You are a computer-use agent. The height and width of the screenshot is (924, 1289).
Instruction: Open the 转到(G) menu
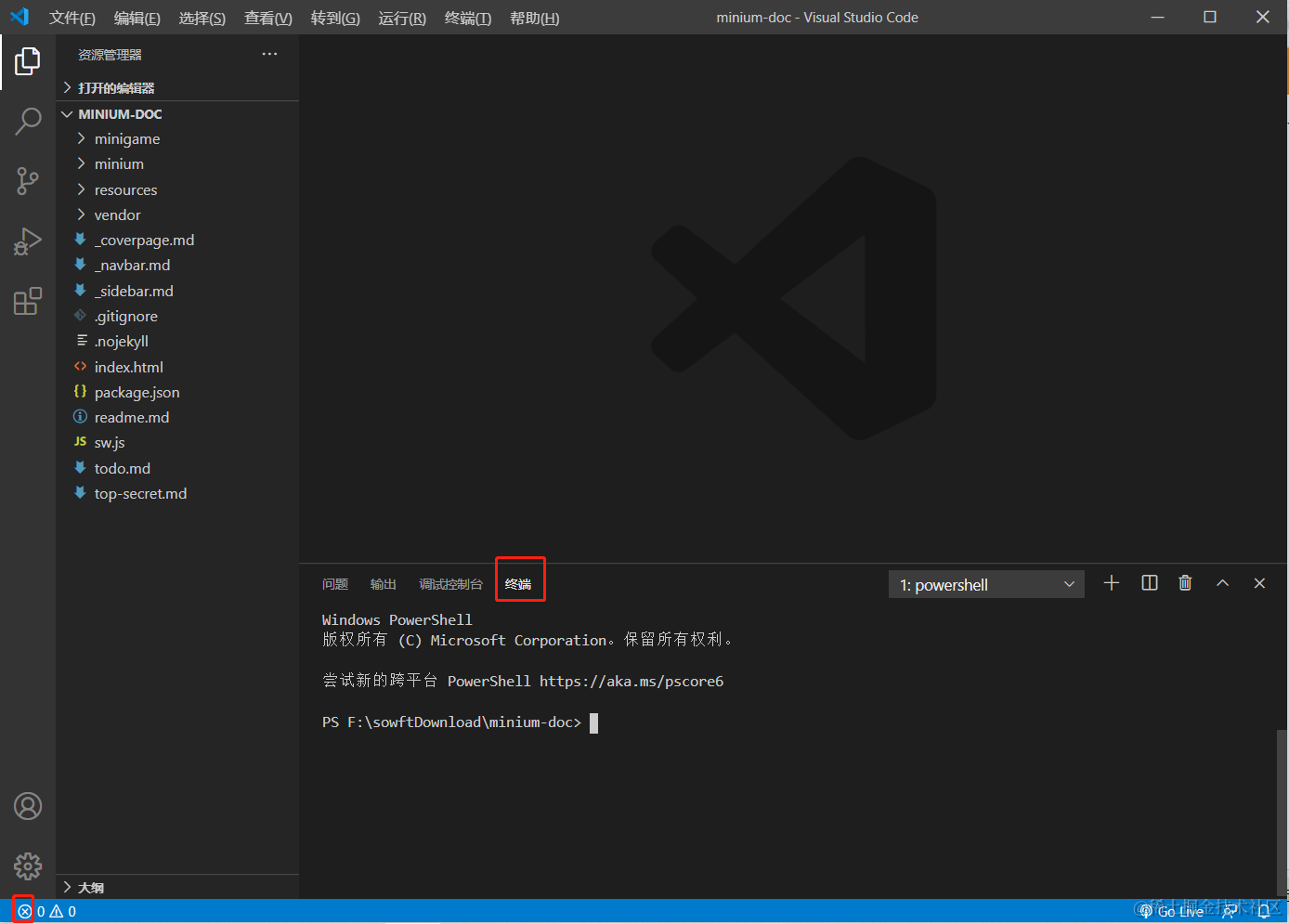(335, 18)
